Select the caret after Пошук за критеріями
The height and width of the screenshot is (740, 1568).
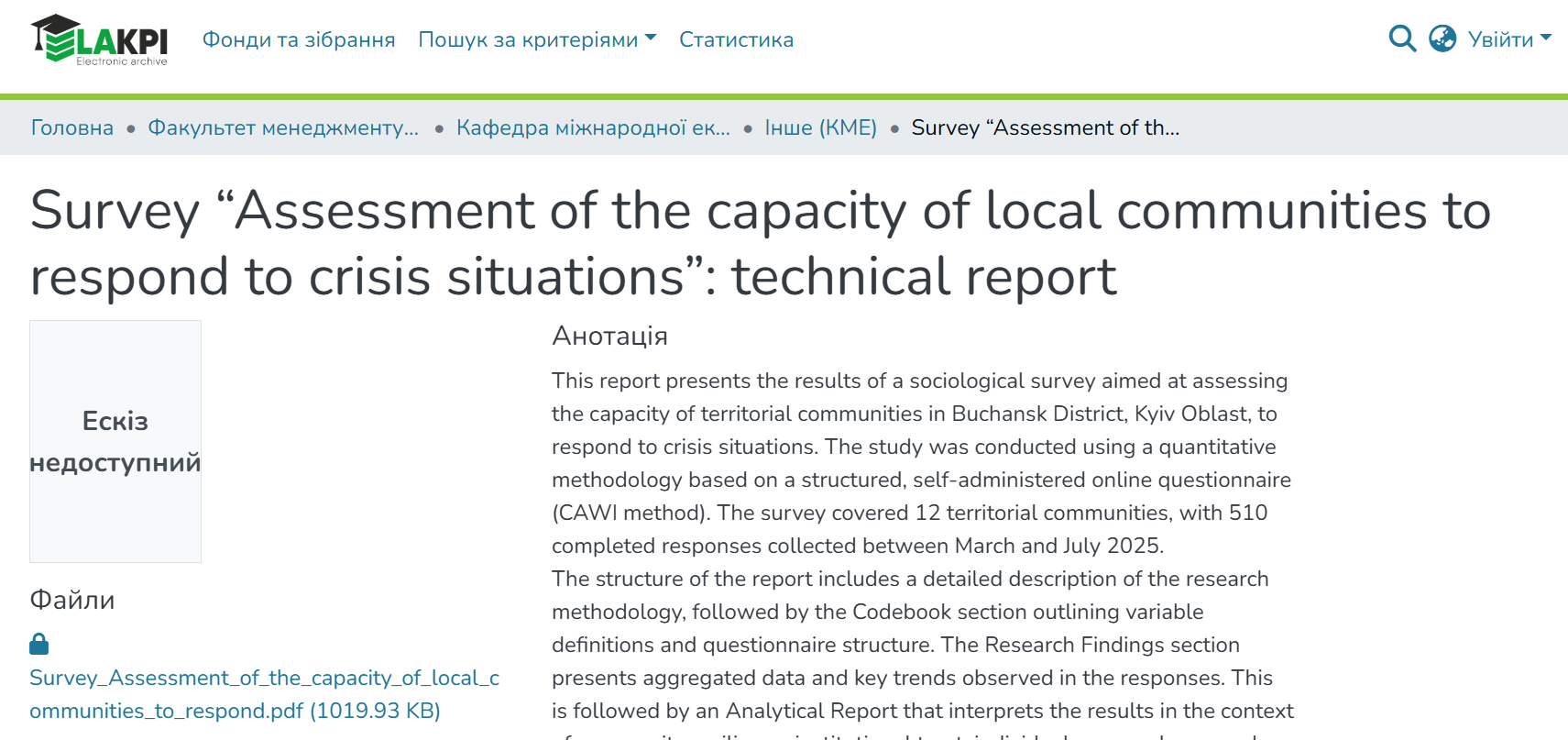(651, 39)
